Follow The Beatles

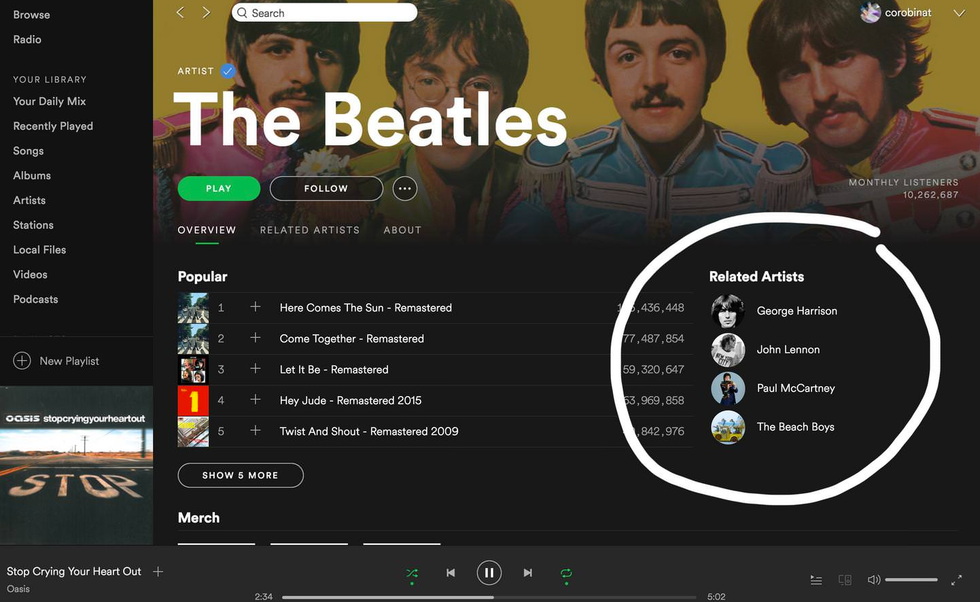click(326, 188)
